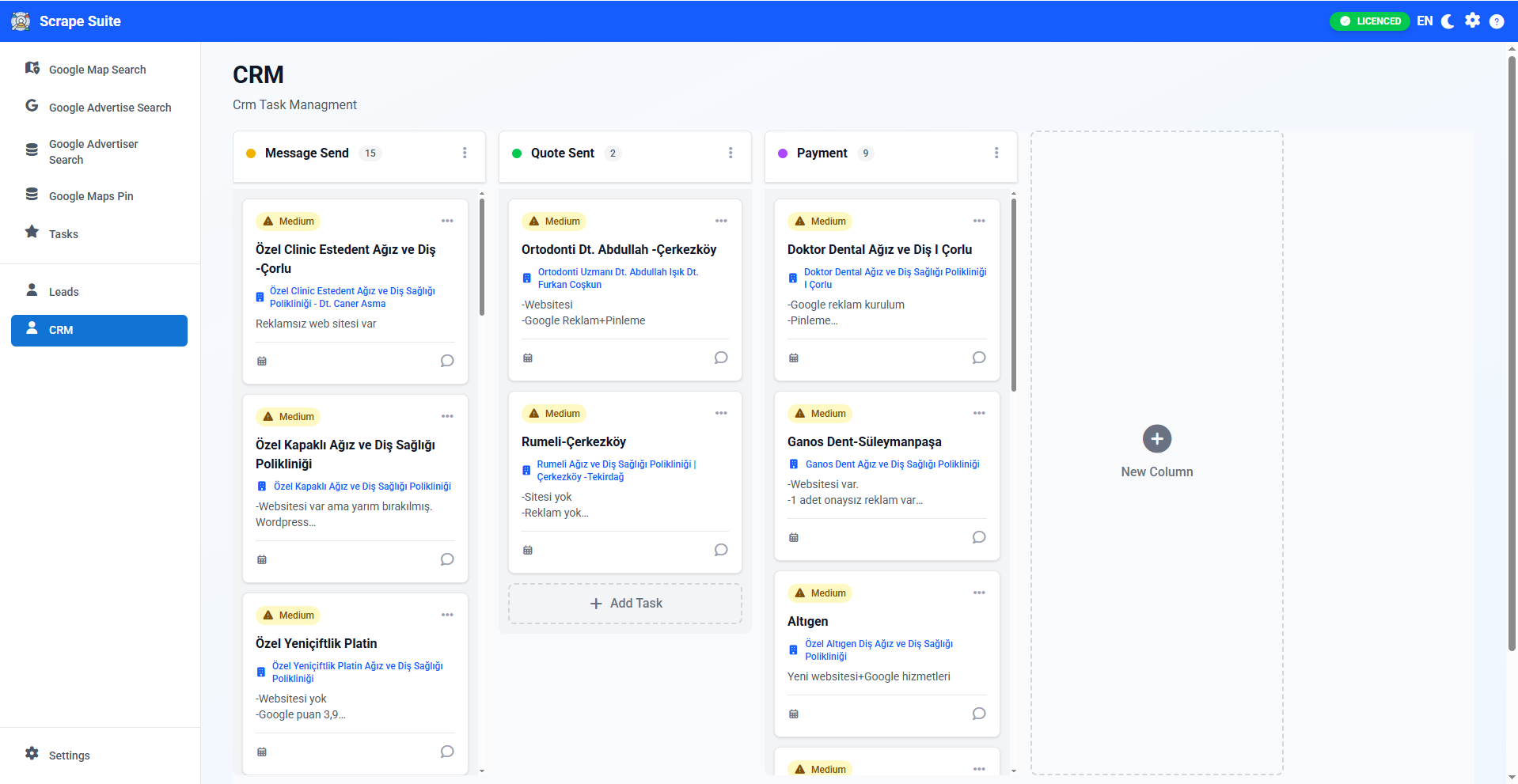This screenshot has height=784, width=1518.
Task: Open Message Send column options menu
Action: point(465,153)
